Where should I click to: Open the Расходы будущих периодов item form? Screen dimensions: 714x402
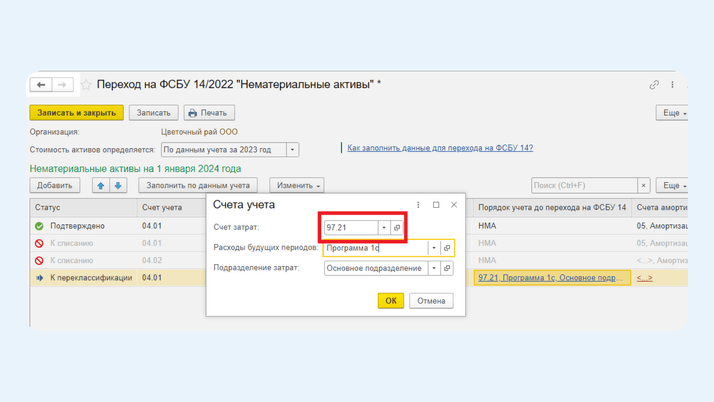pyautogui.click(x=447, y=248)
